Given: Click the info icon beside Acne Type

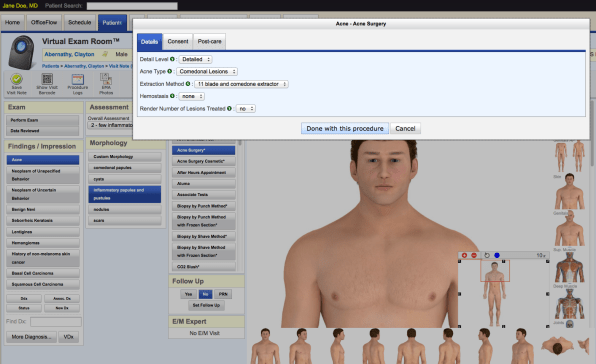Looking at the screenshot, I should tap(170, 71).
